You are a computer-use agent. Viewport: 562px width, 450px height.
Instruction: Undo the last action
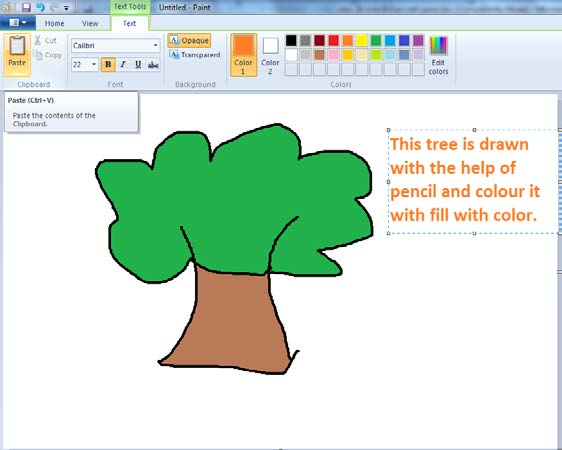click(x=41, y=7)
